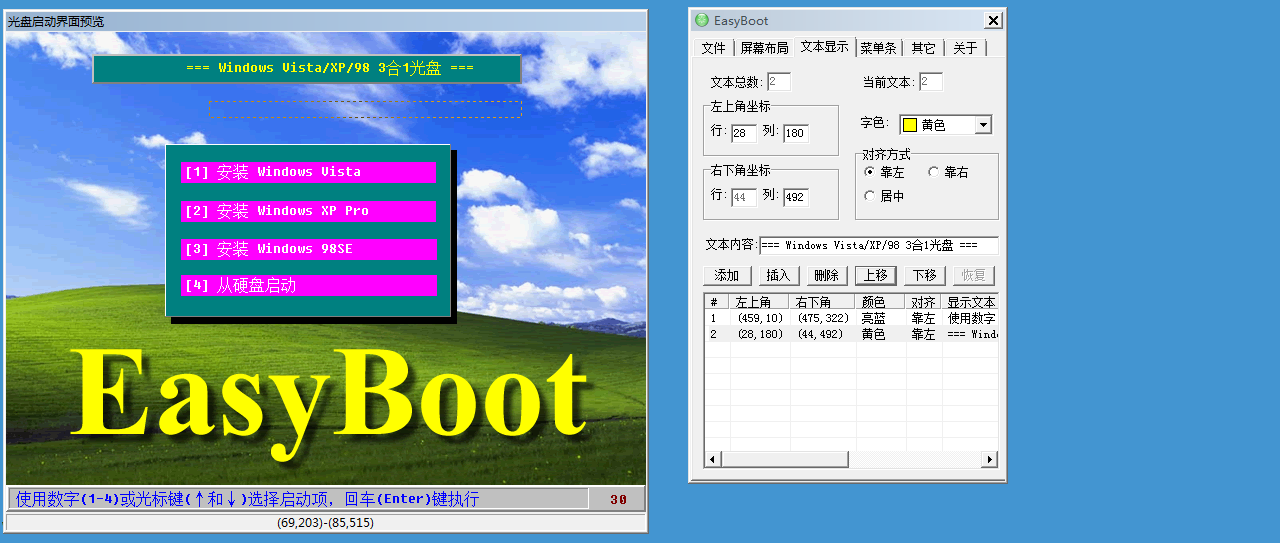The width and height of the screenshot is (1280, 543).
Task: Expand the 字色 color dropdown arrow
Action: (983, 125)
